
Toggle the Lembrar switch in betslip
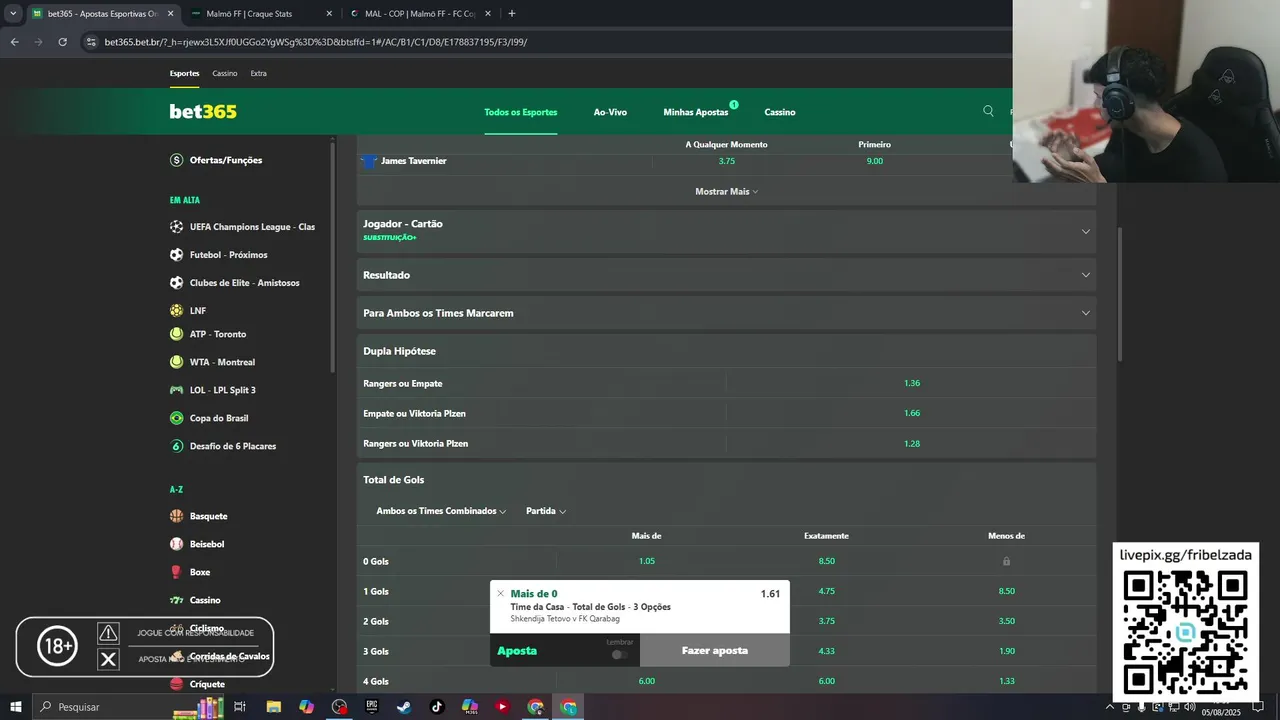click(620, 654)
